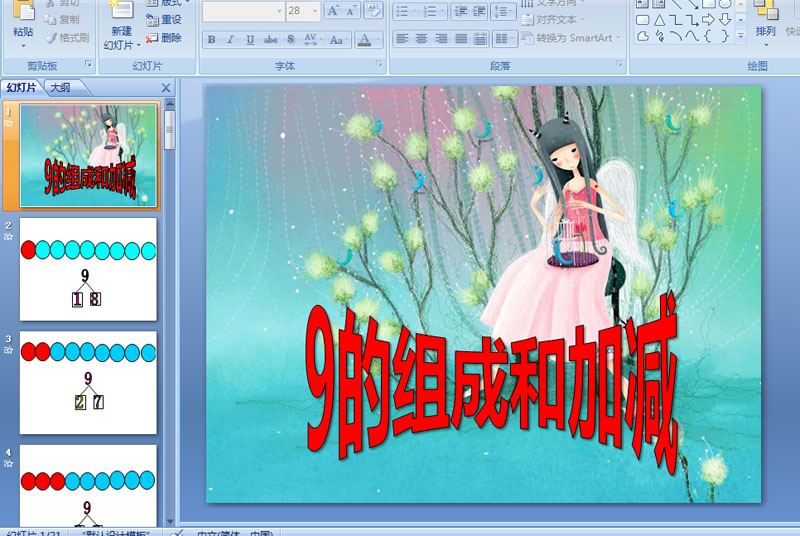Screen dimensions: 800x536
Task: Select slide 3 thumbnail showing 2 and 7
Action: (x=88, y=382)
